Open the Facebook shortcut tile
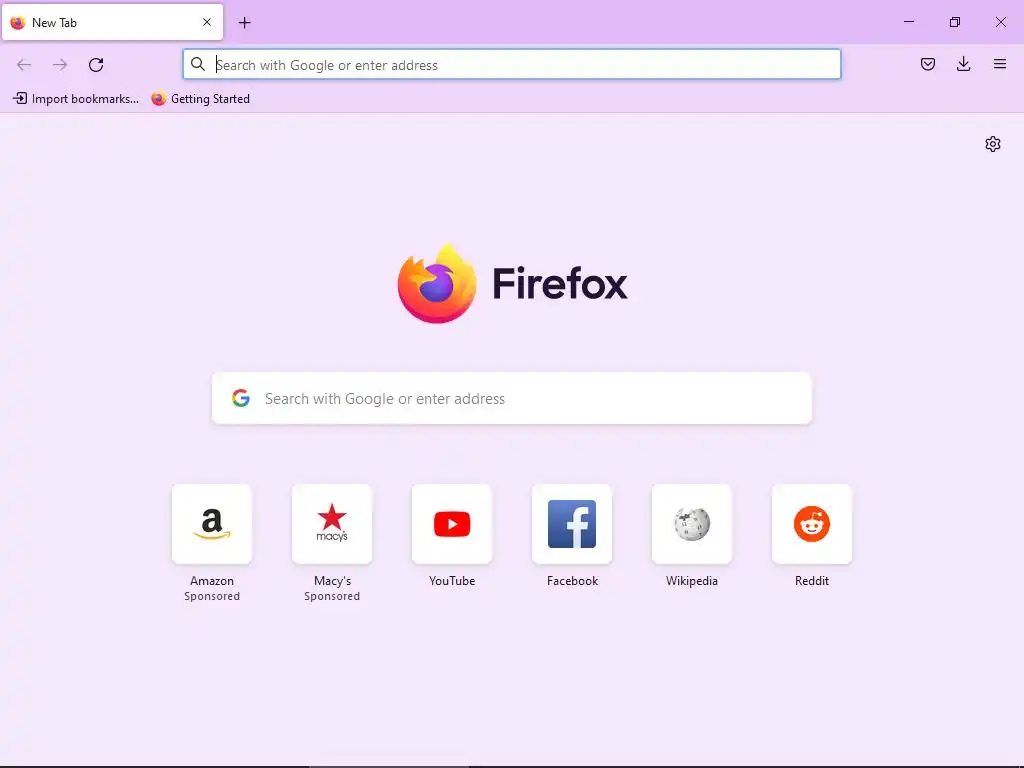This screenshot has width=1024, height=768. [x=572, y=524]
